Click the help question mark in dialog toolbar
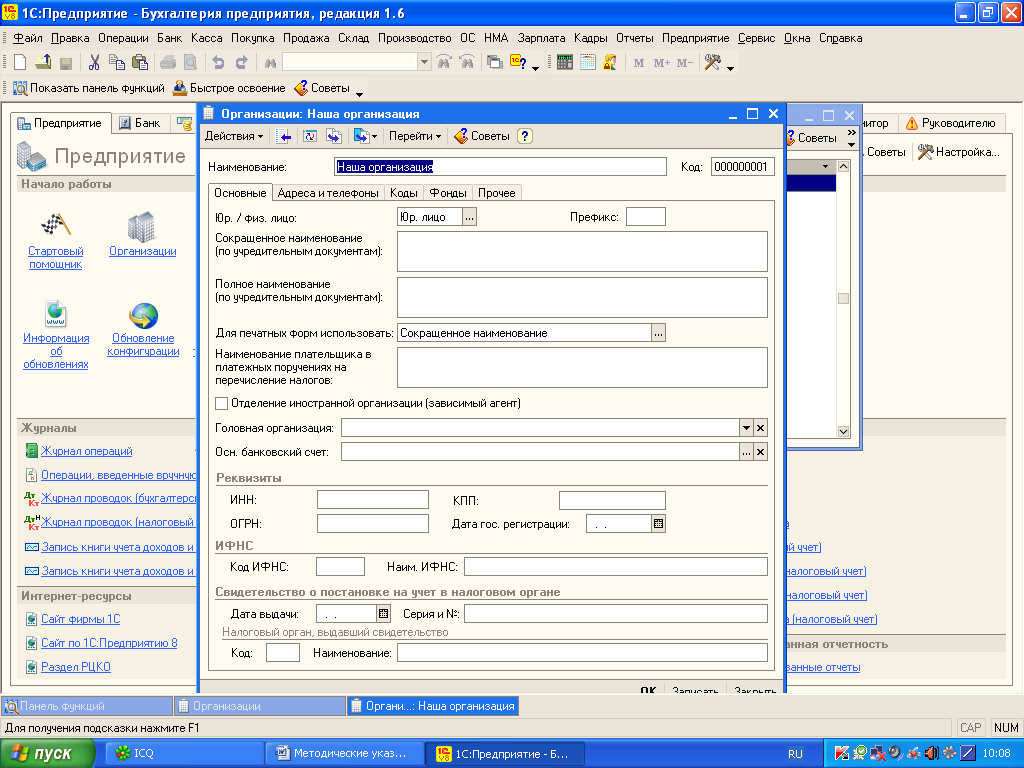1024x768 pixels. pyautogui.click(x=524, y=136)
